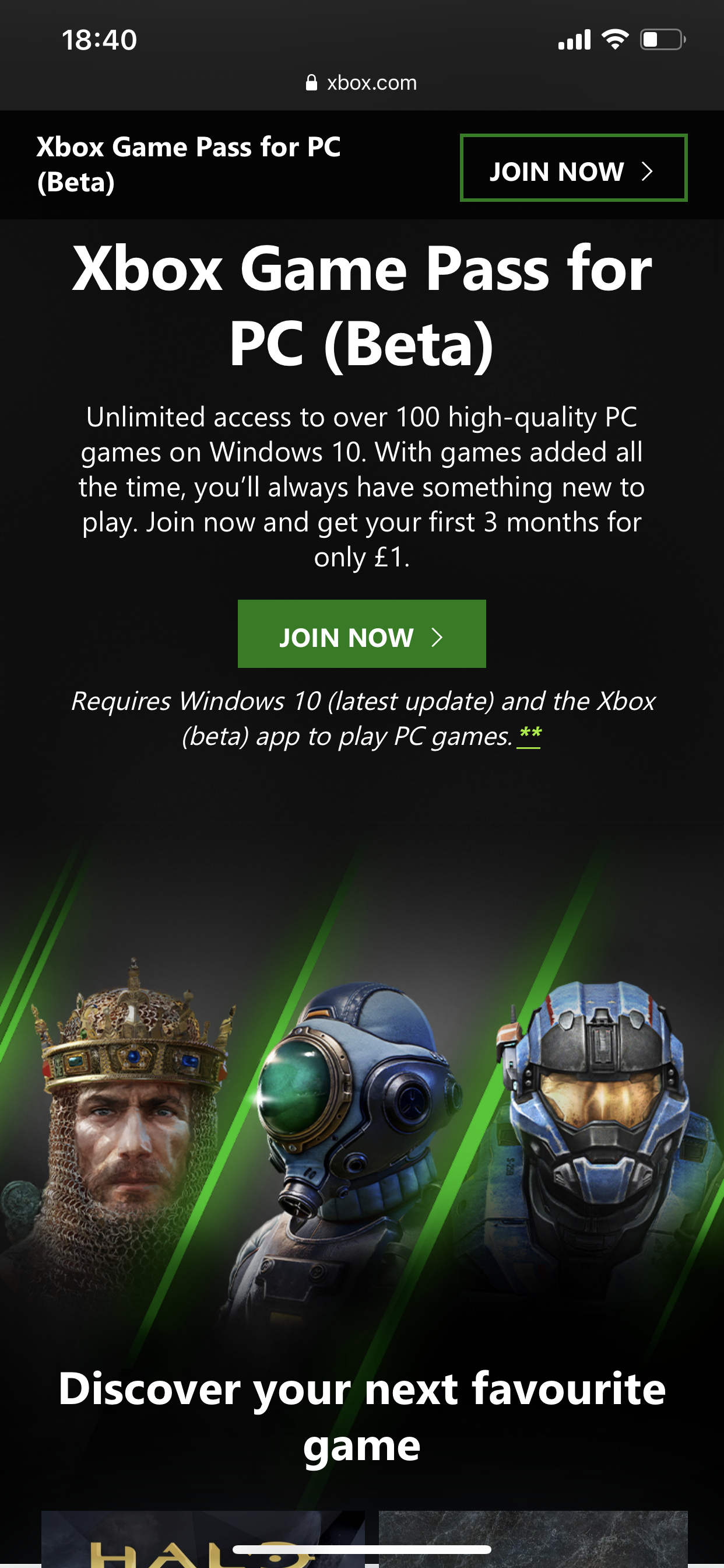Tap the battery indicator icon
Screen dimensions: 724x1568
pos(663,40)
